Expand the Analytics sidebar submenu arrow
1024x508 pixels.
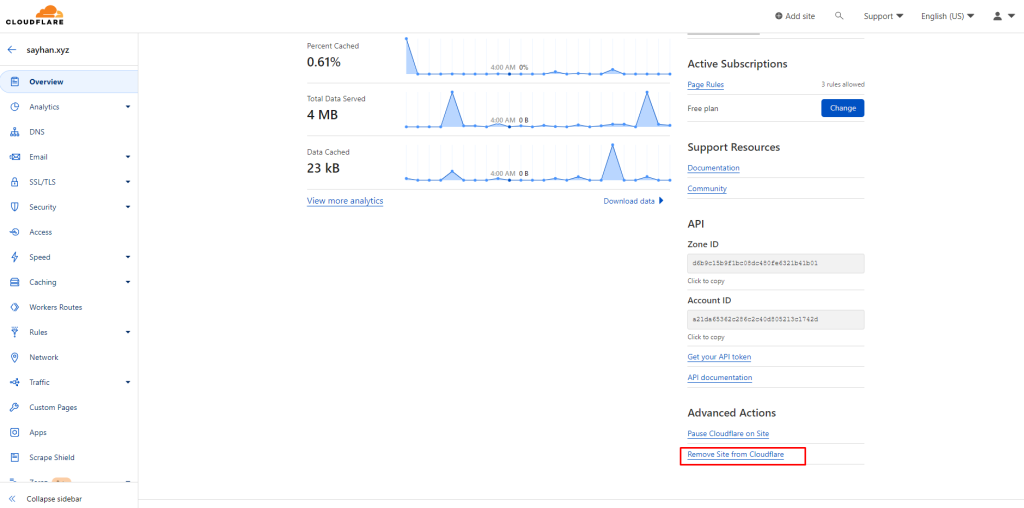pos(128,107)
